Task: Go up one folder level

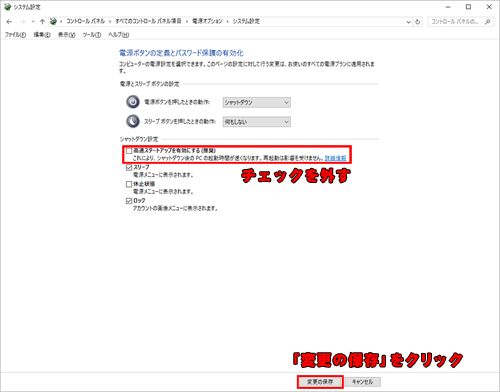Action: [42, 22]
